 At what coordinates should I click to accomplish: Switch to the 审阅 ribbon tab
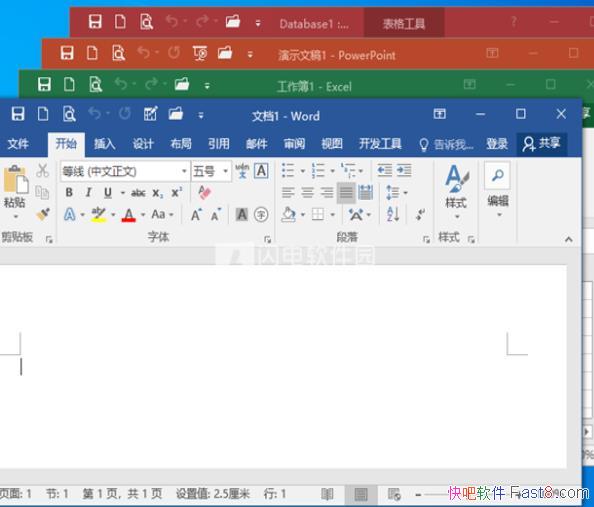tap(294, 144)
